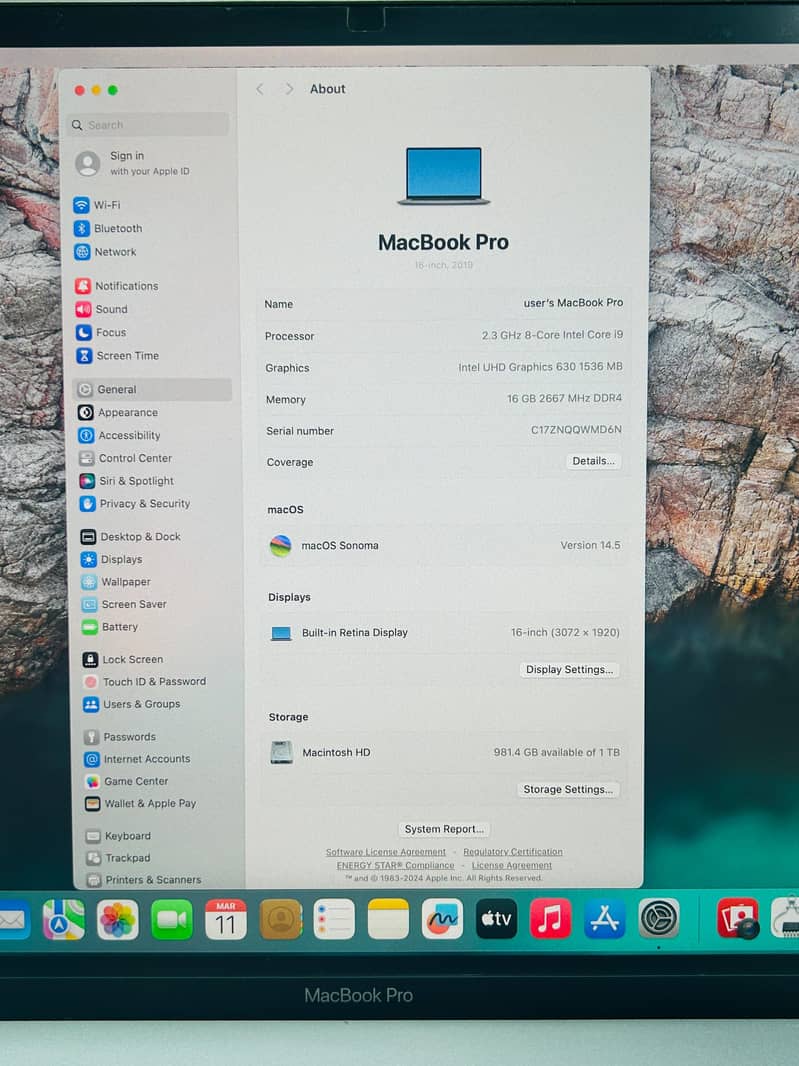Image resolution: width=799 pixels, height=1066 pixels.
Task: Launch Music from the Dock
Action: point(550,919)
